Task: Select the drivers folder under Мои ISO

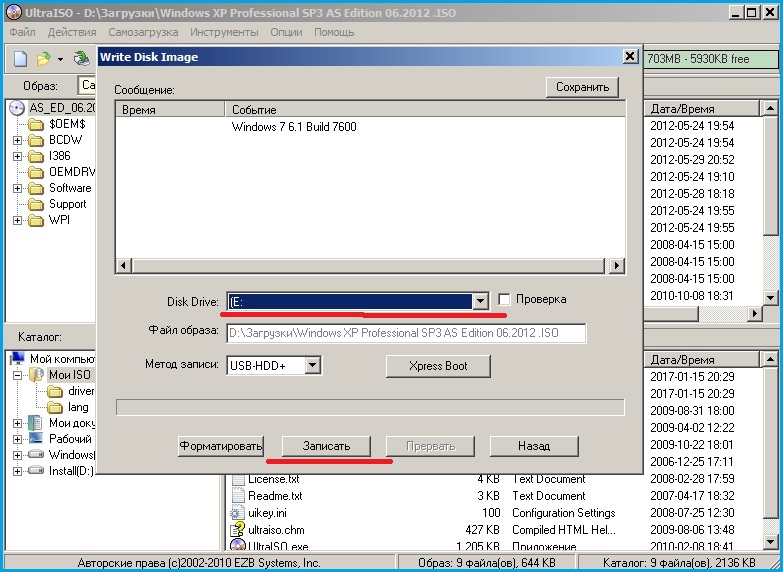Action: click(70, 391)
